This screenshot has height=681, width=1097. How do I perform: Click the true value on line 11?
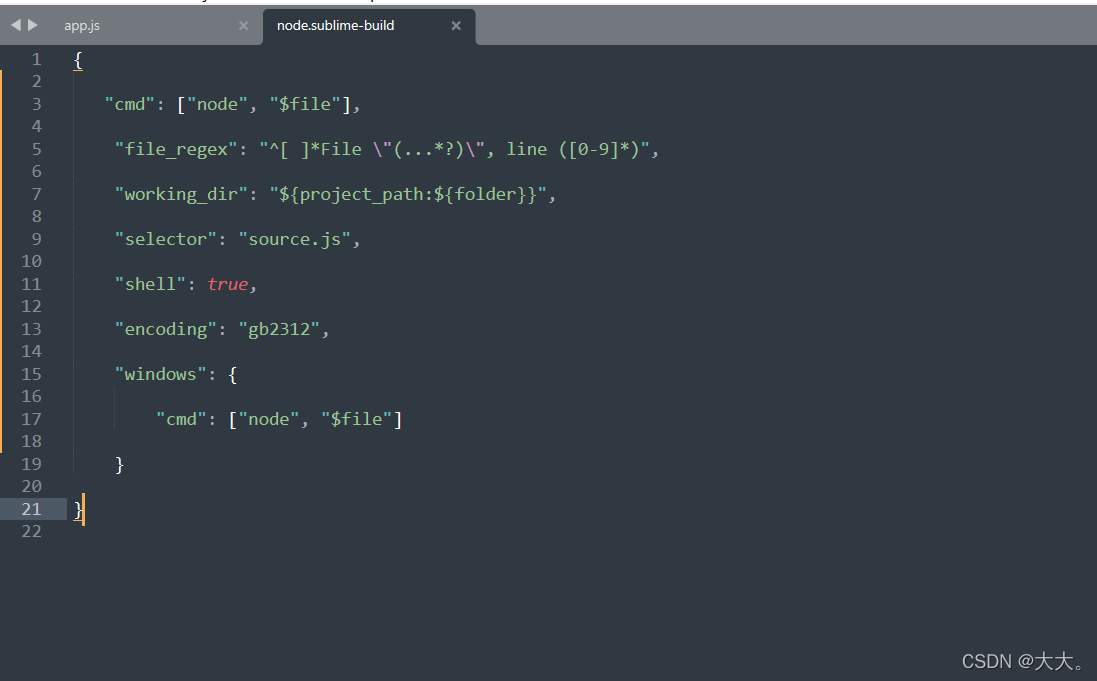click(228, 283)
